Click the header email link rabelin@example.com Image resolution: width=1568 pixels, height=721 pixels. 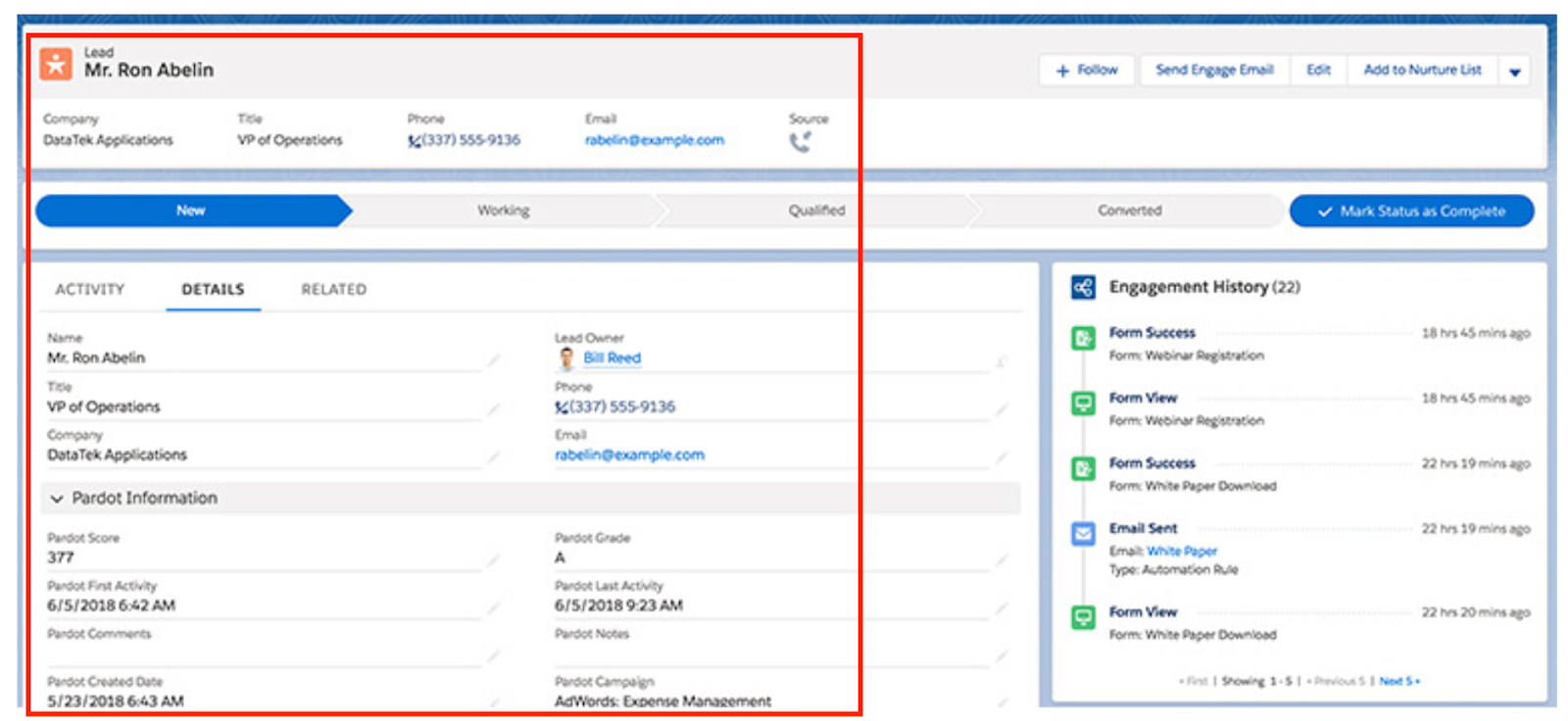click(x=655, y=141)
